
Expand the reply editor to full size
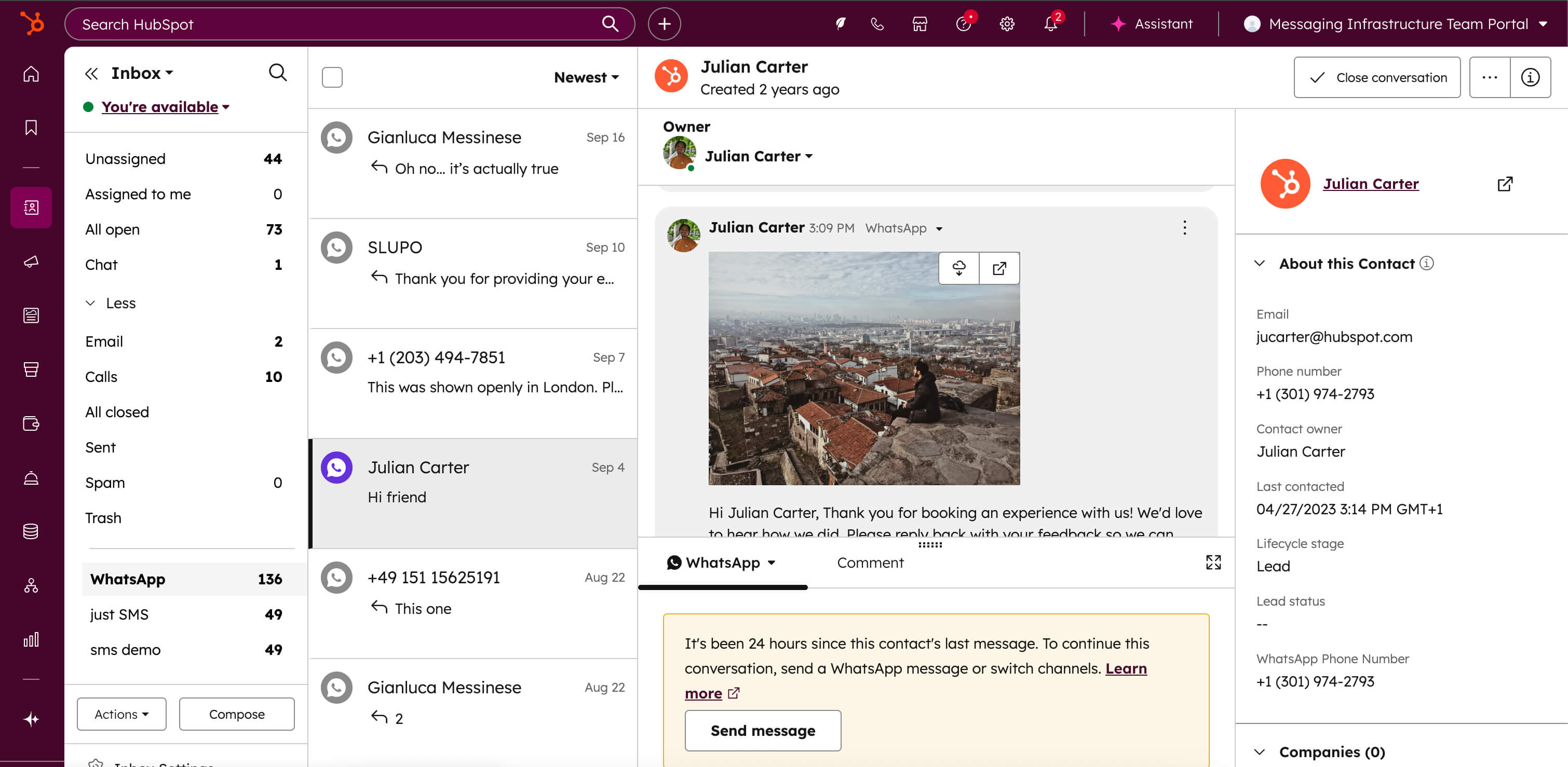point(1213,562)
